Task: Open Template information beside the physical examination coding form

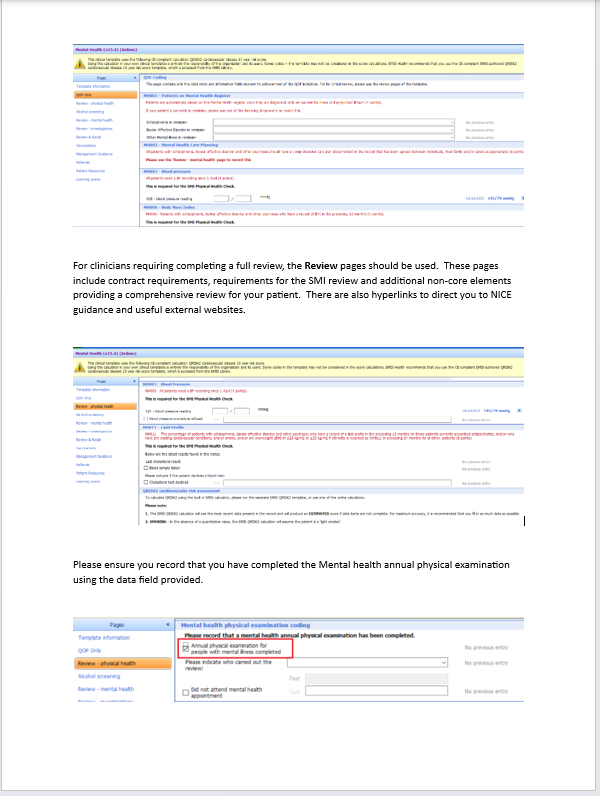Action: click(x=104, y=638)
